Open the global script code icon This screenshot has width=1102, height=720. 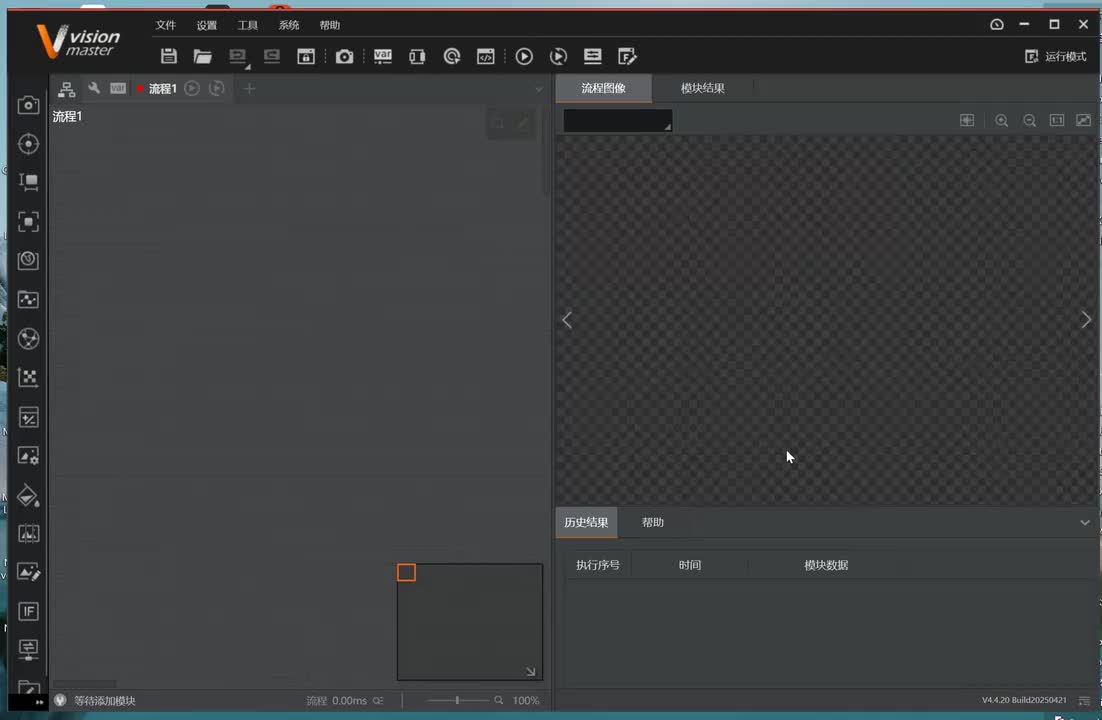tap(486, 56)
